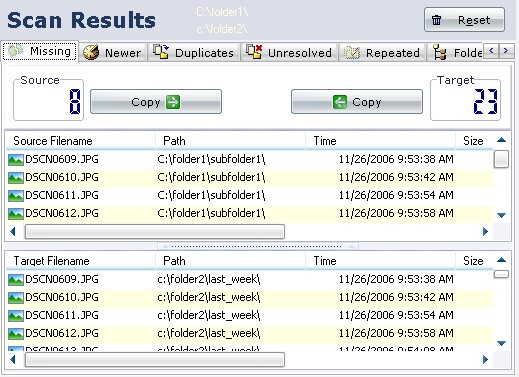Viewport: 519px width, 377px height.
Task: Click source list scroll up arrow
Action: click(501, 140)
